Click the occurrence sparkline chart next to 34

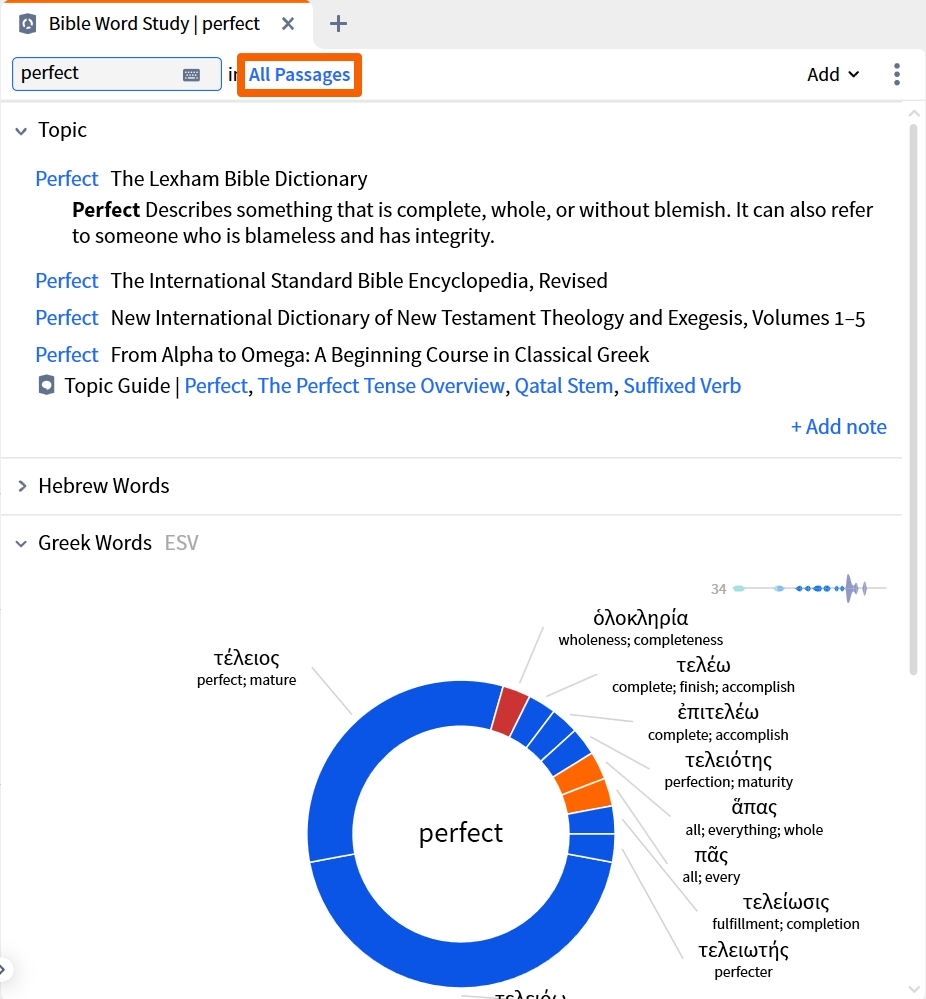pos(809,588)
